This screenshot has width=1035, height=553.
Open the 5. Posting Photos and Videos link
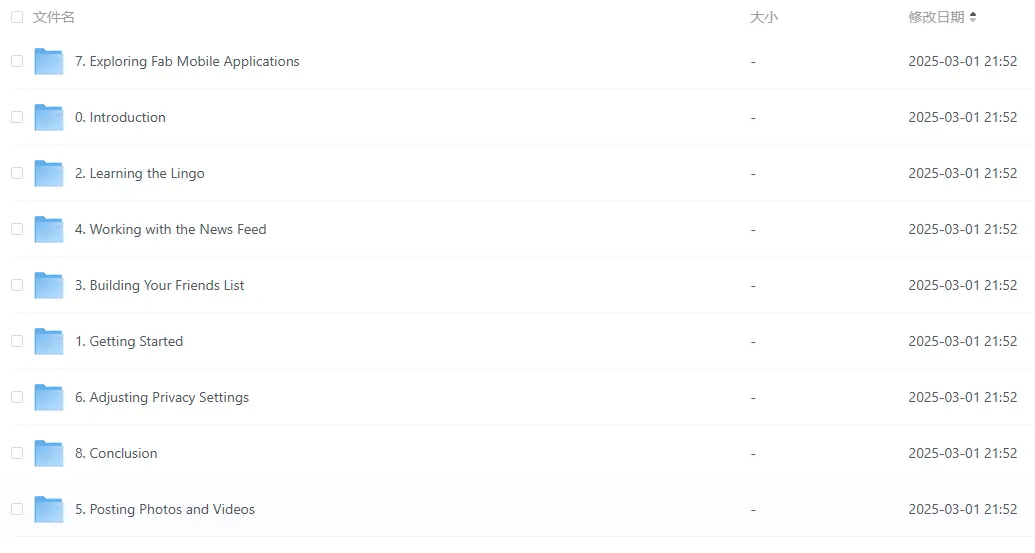coord(165,509)
